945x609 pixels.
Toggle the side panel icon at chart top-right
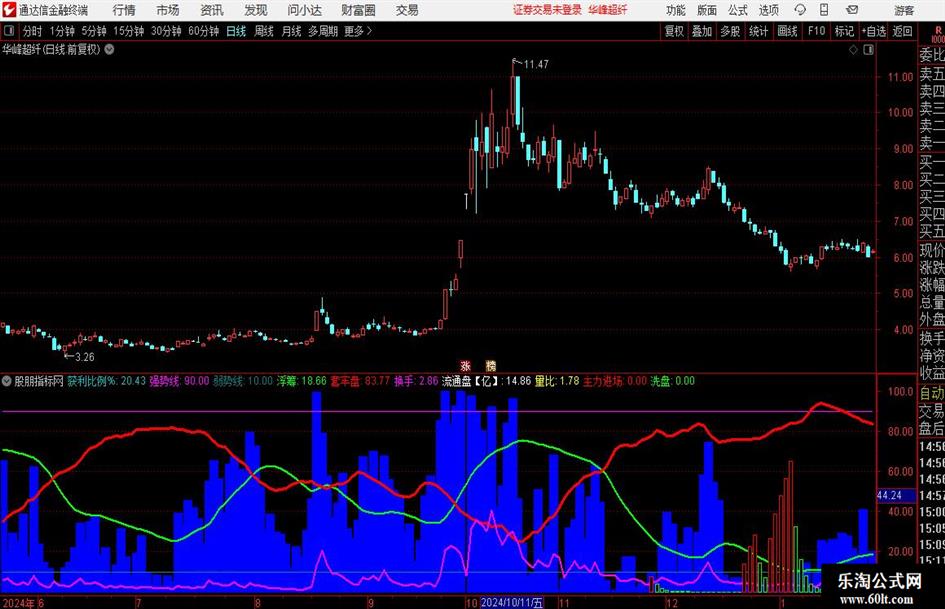point(868,50)
